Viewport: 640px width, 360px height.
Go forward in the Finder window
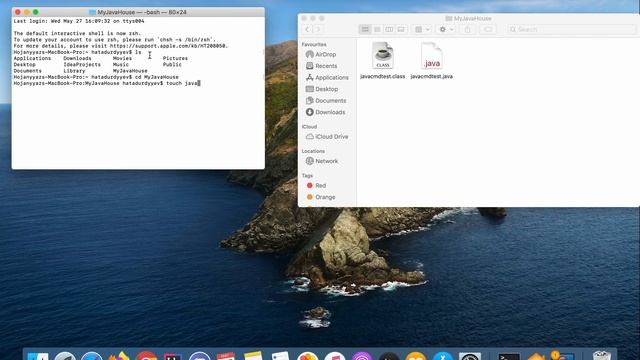318,29
